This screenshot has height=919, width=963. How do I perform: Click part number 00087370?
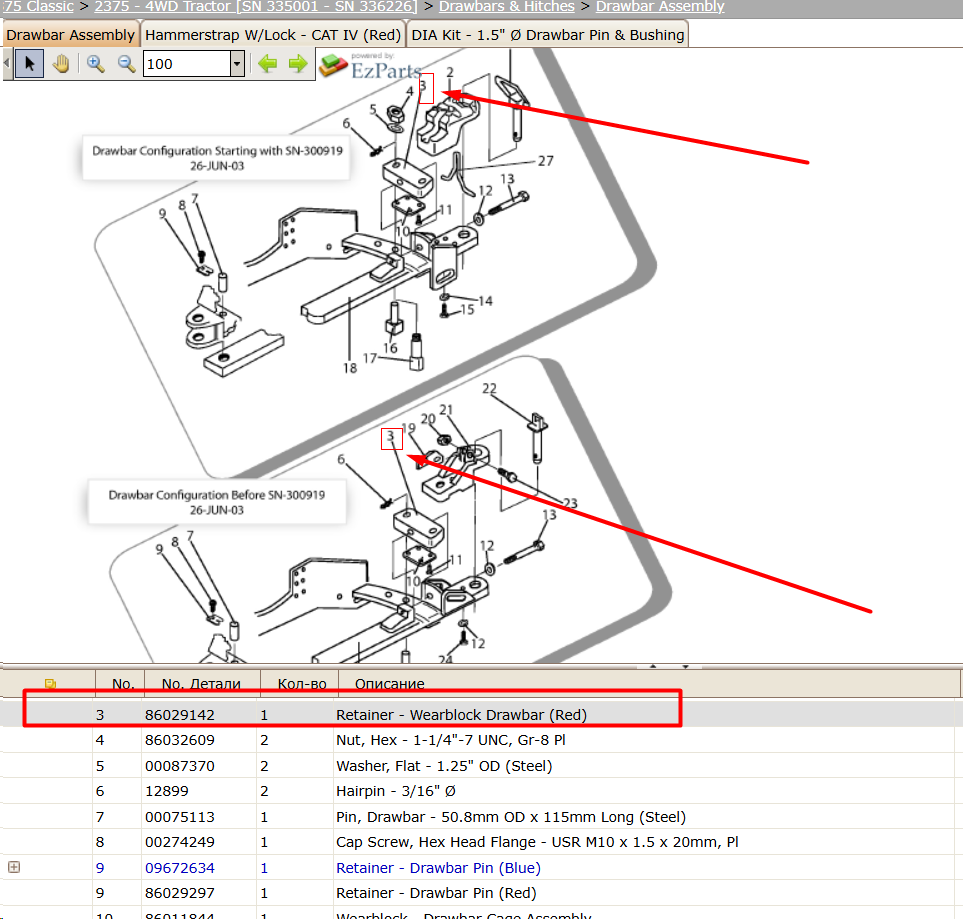pyautogui.click(x=180, y=765)
